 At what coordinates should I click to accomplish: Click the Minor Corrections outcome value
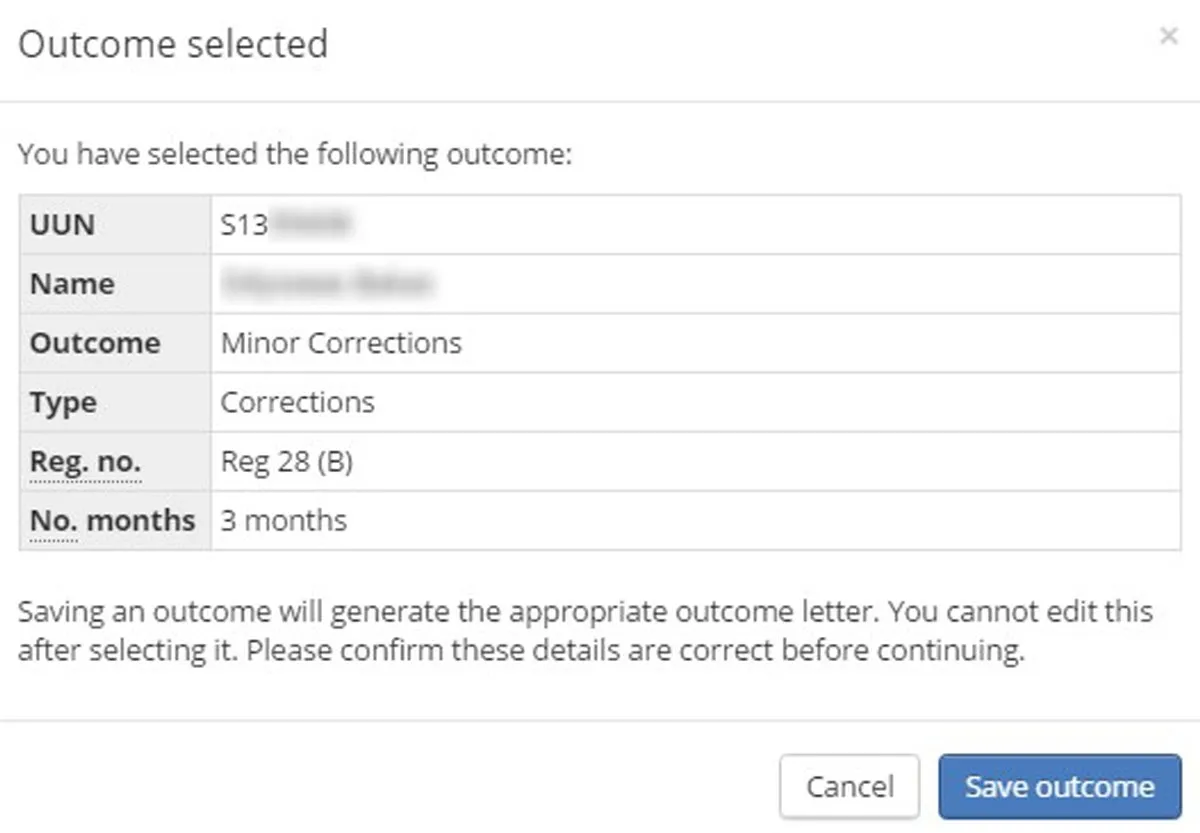[341, 342]
